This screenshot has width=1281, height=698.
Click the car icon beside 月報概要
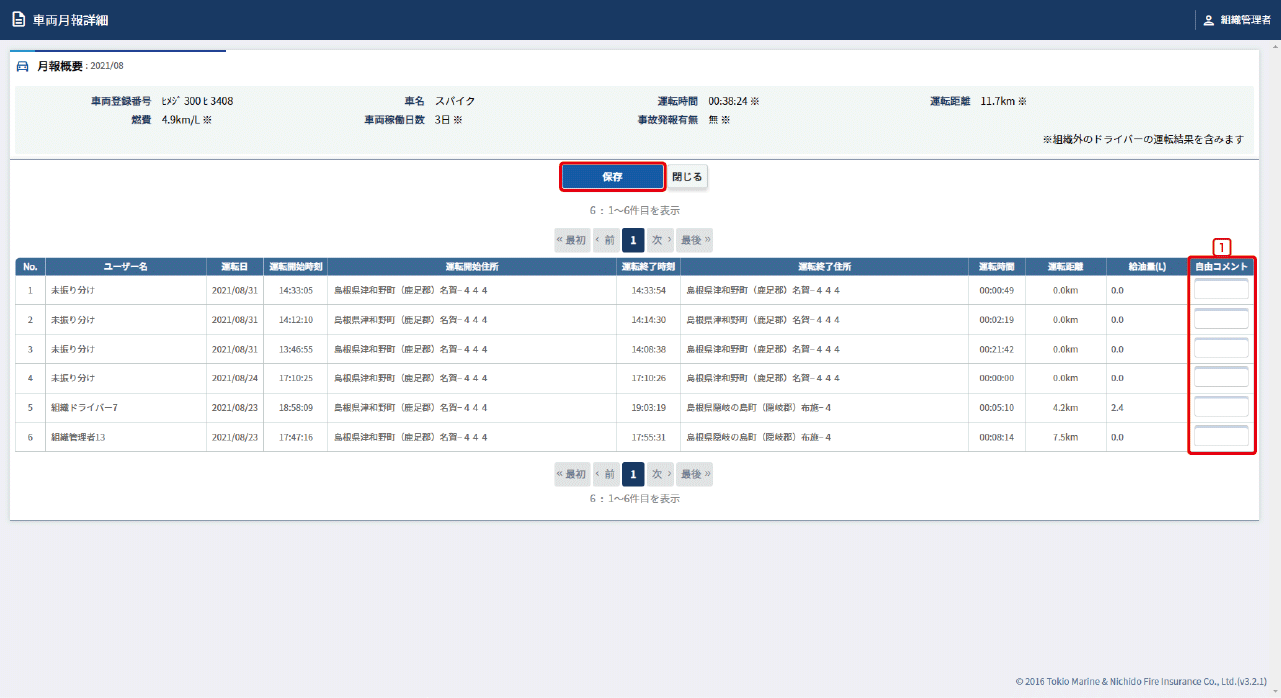[x=23, y=66]
